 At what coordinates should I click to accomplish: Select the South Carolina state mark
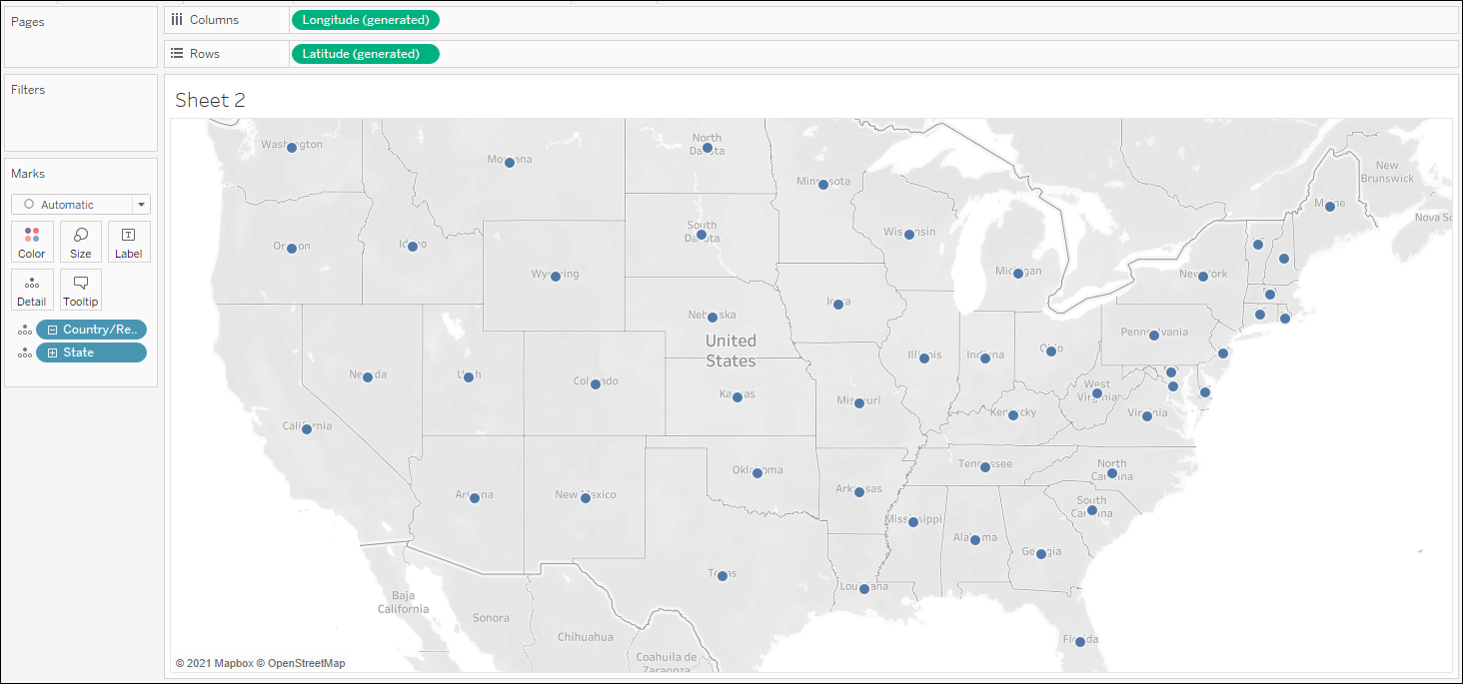pyautogui.click(x=1092, y=510)
